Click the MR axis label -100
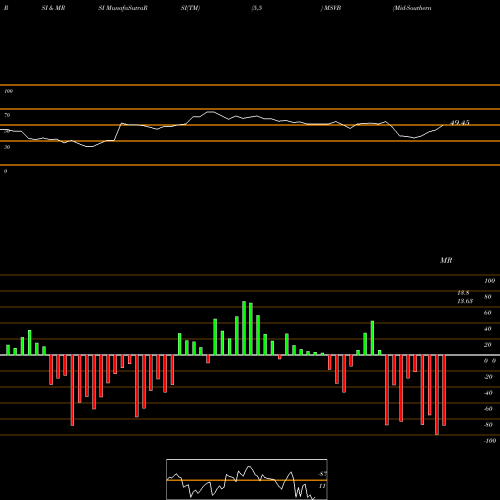This screenshot has width=500, height=500. pyautogui.click(x=490, y=441)
